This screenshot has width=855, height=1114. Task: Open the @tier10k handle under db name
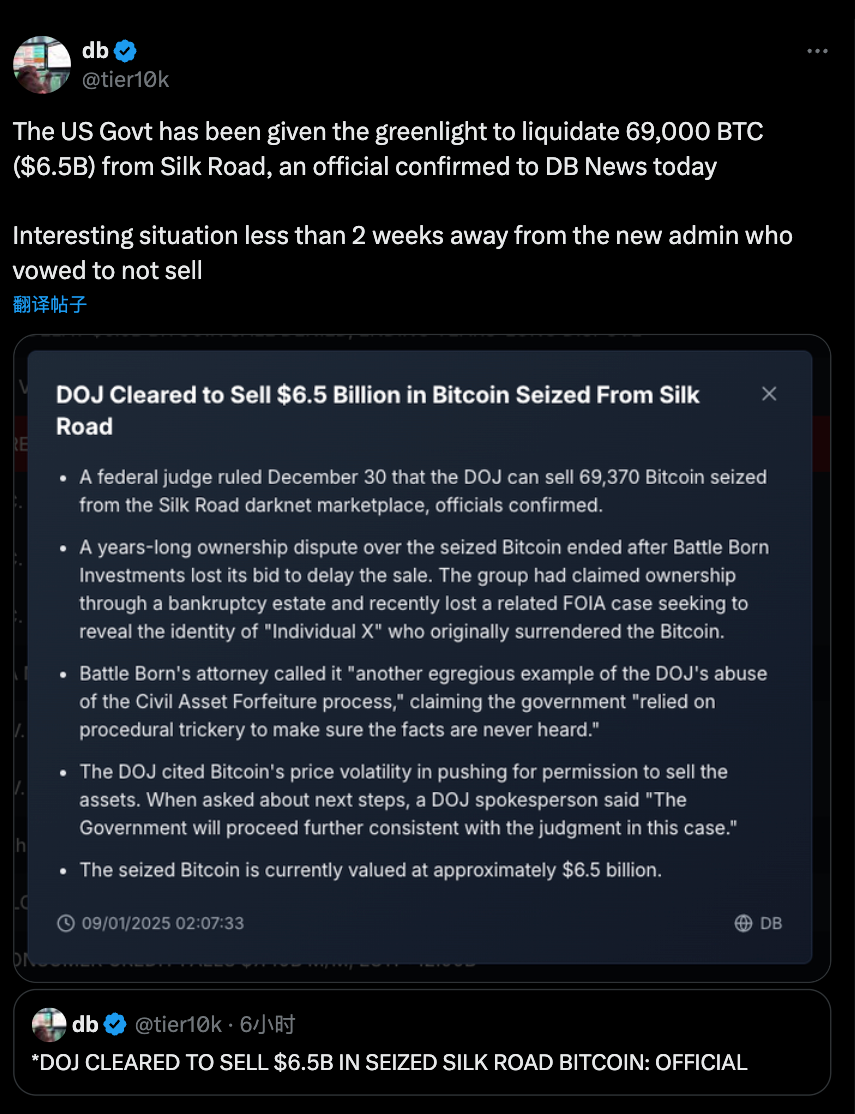pos(126,80)
